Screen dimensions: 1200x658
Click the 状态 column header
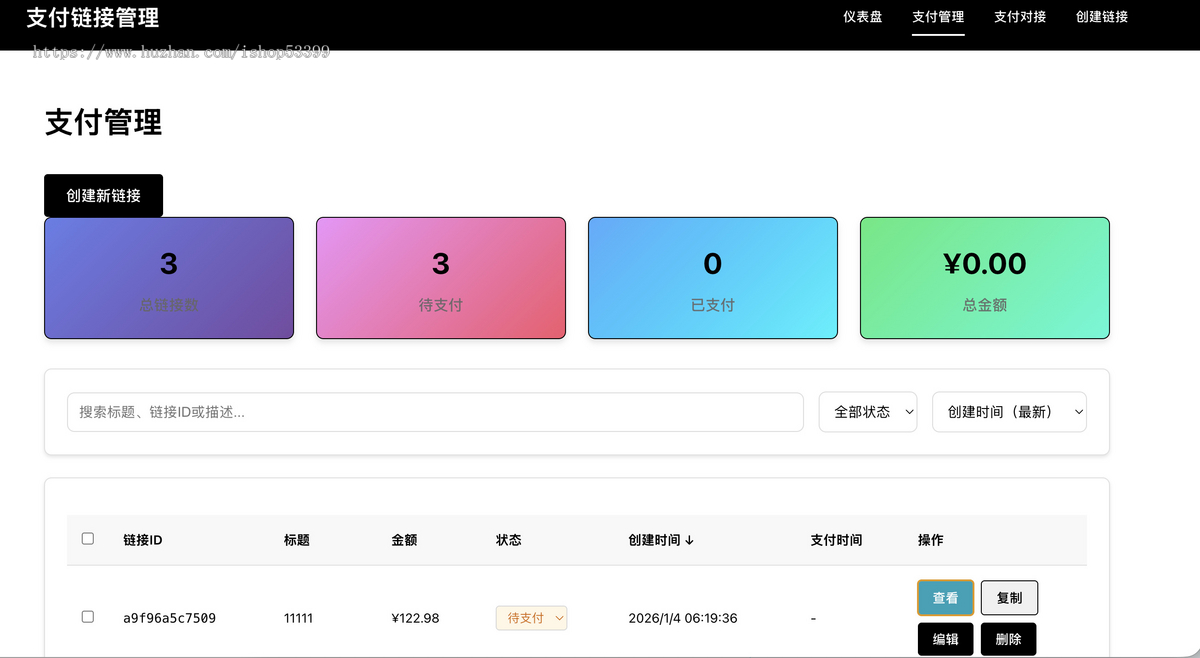(509, 540)
